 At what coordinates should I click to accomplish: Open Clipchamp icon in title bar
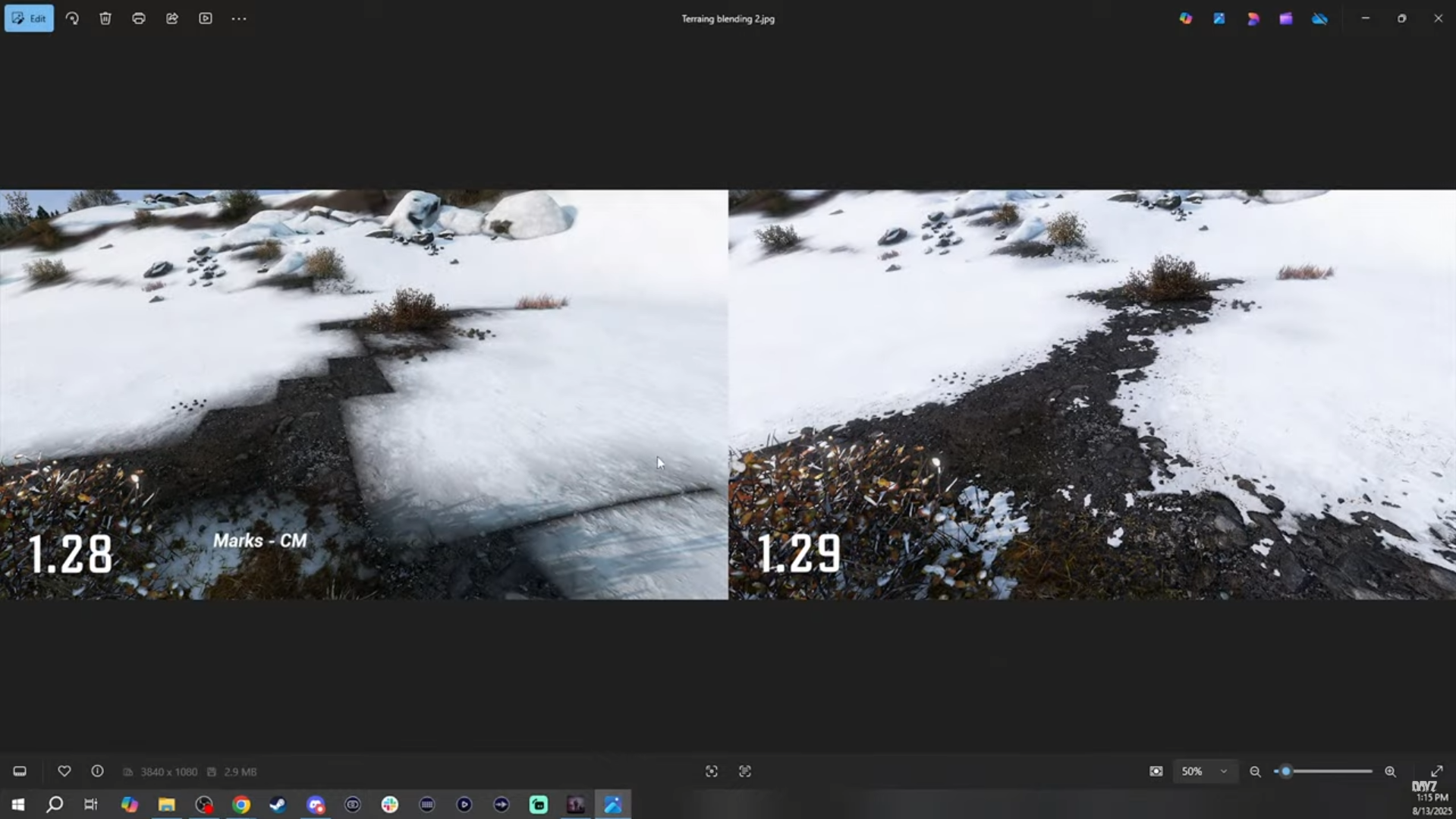click(1286, 18)
